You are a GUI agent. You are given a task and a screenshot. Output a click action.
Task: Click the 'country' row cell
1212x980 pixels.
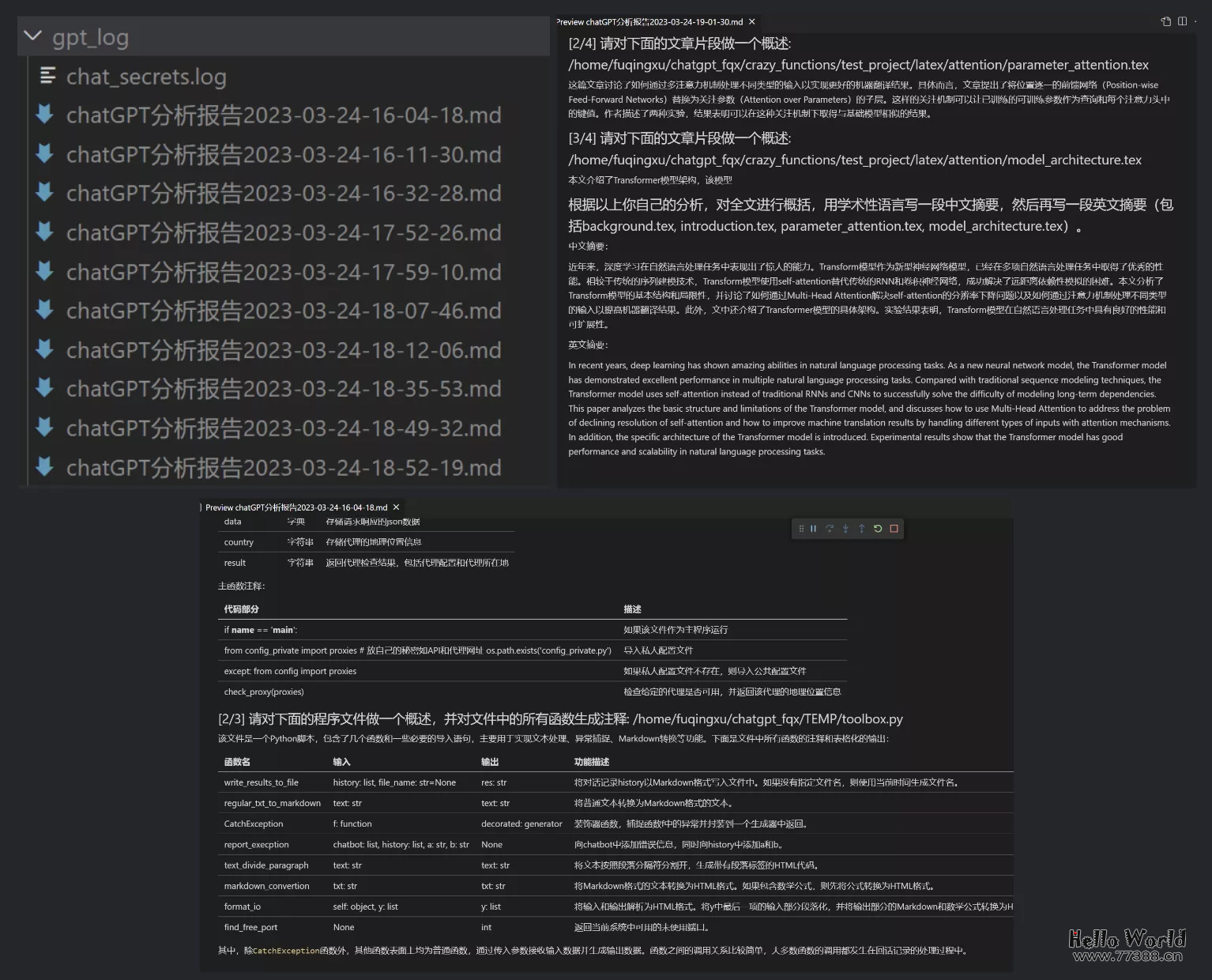[x=239, y=542]
